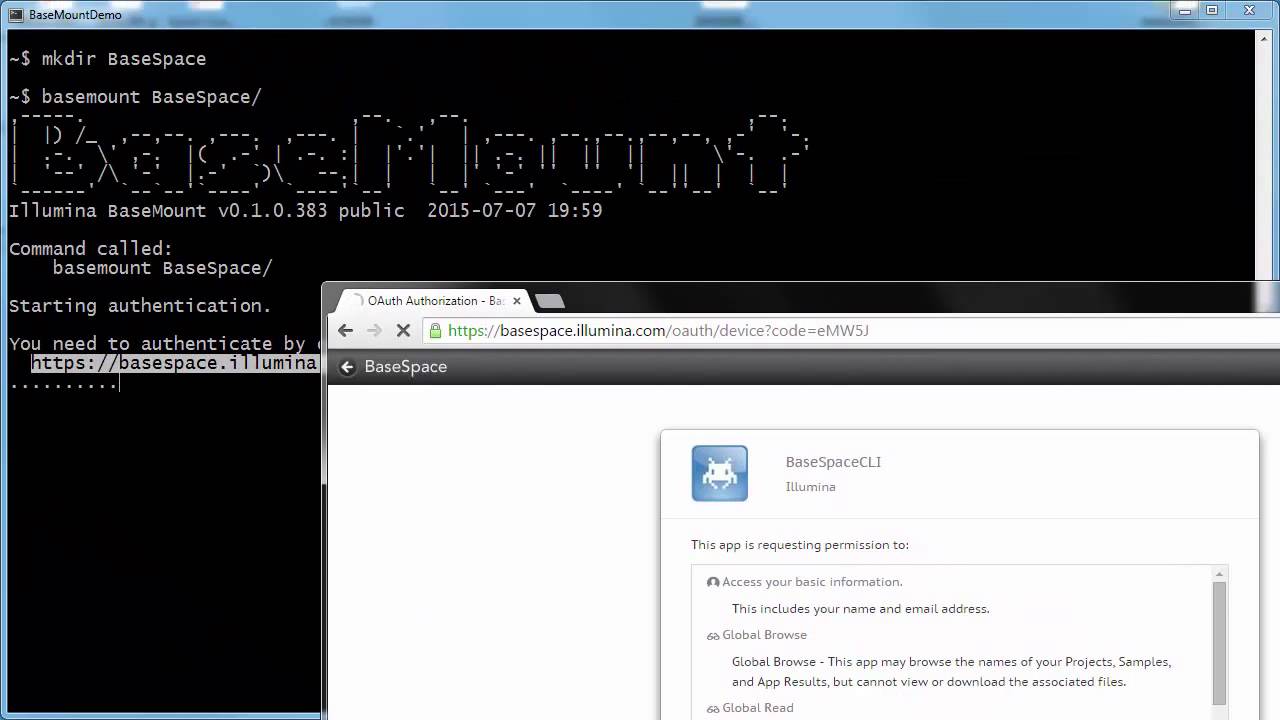1280x720 pixels.
Task: Click the permissions list scrollbar up arrow
Action: click(x=1219, y=574)
